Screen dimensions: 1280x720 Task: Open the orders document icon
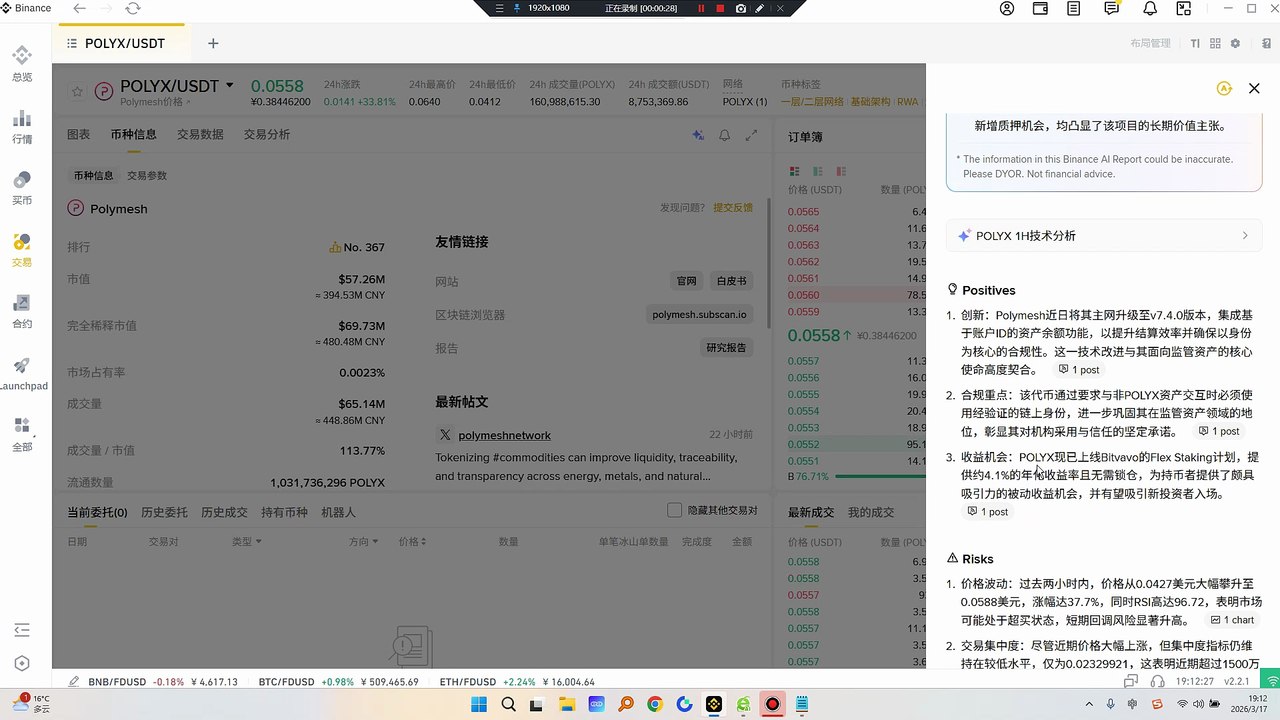1074,8
